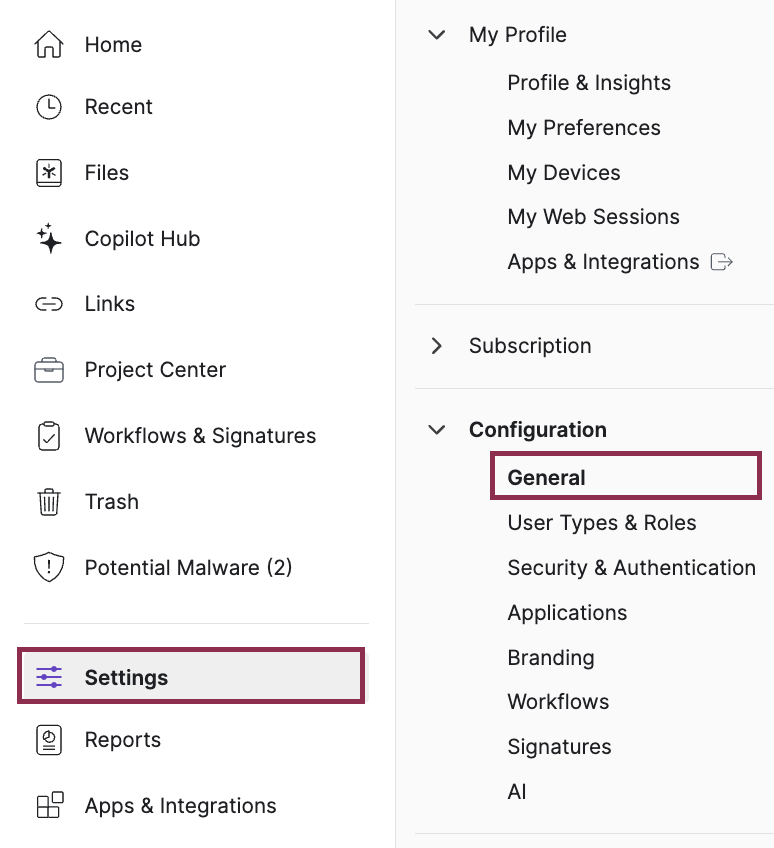Open the AI settings page
774x848 pixels.
click(x=517, y=791)
